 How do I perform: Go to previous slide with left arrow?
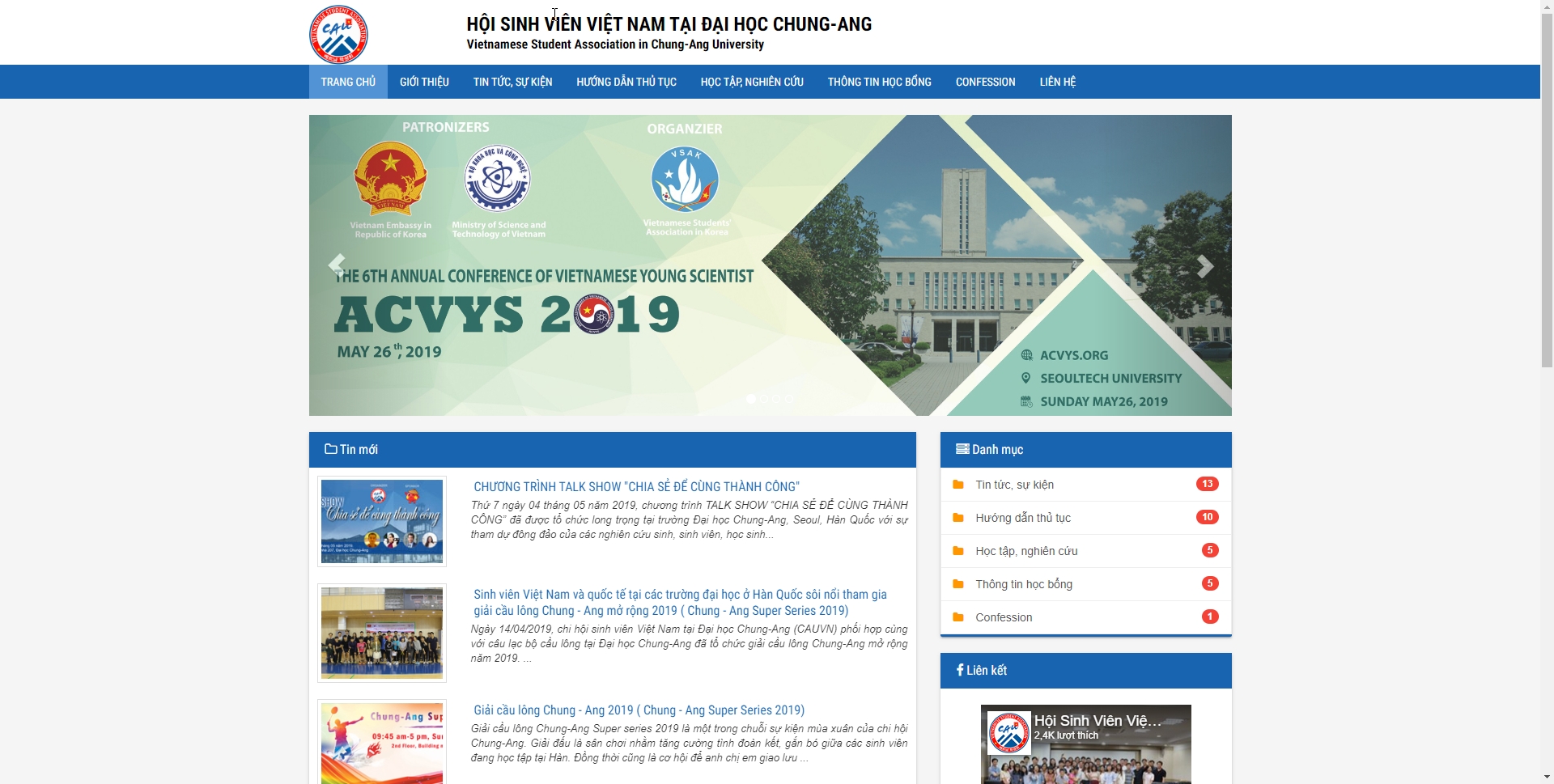click(x=337, y=265)
